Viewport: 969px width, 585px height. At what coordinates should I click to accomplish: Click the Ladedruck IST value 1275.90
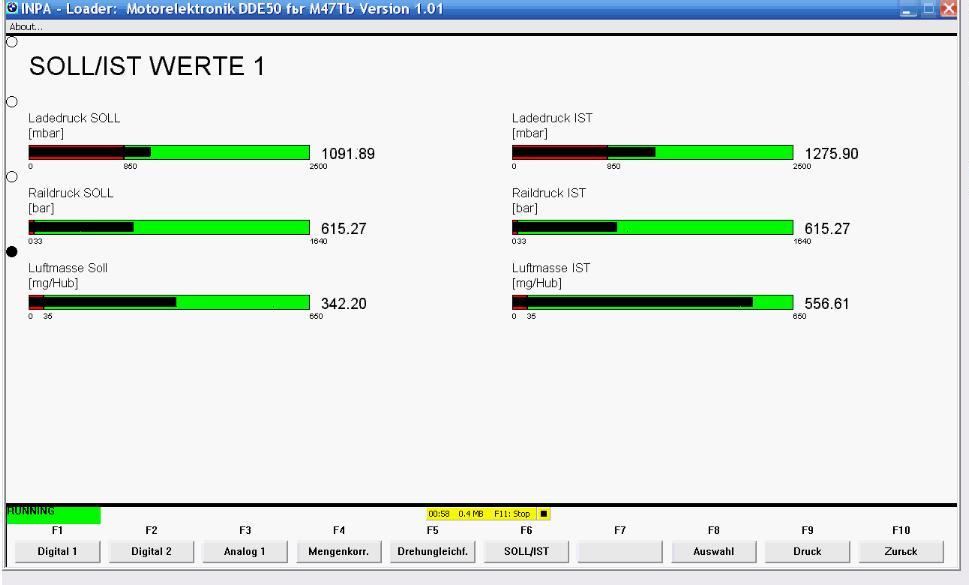click(x=831, y=154)
